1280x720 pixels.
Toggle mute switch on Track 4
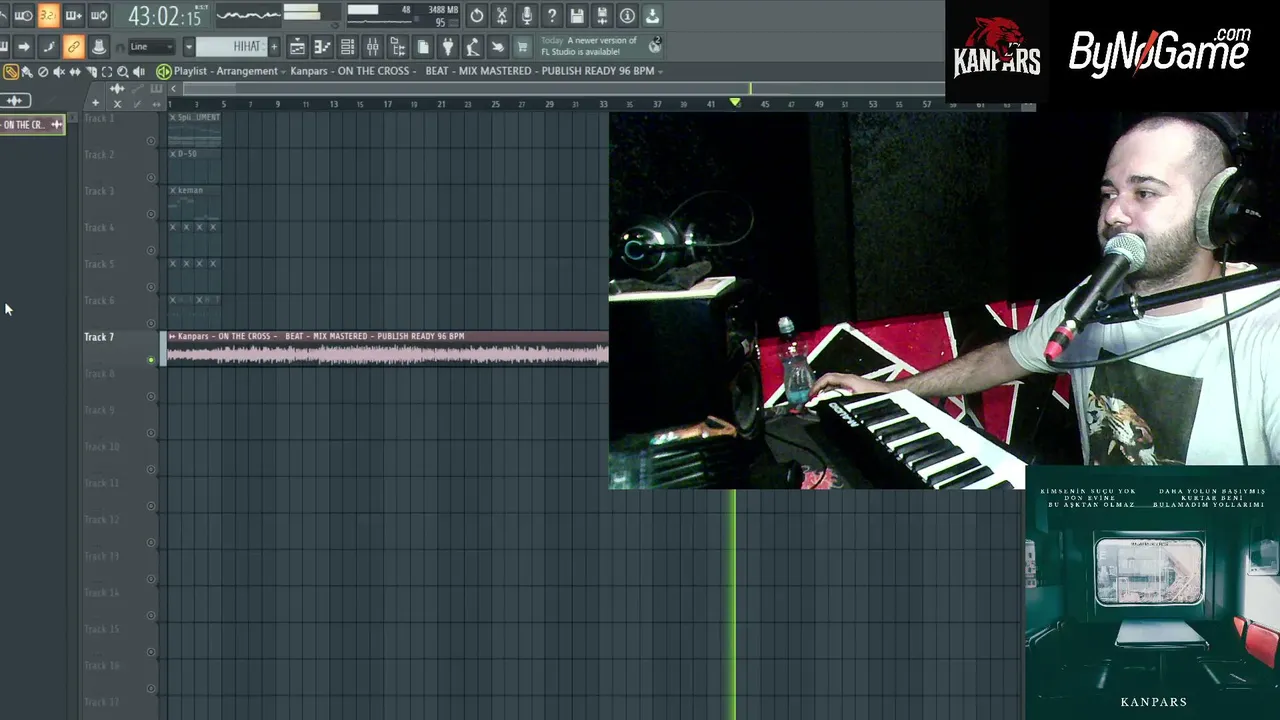(151, 251)
